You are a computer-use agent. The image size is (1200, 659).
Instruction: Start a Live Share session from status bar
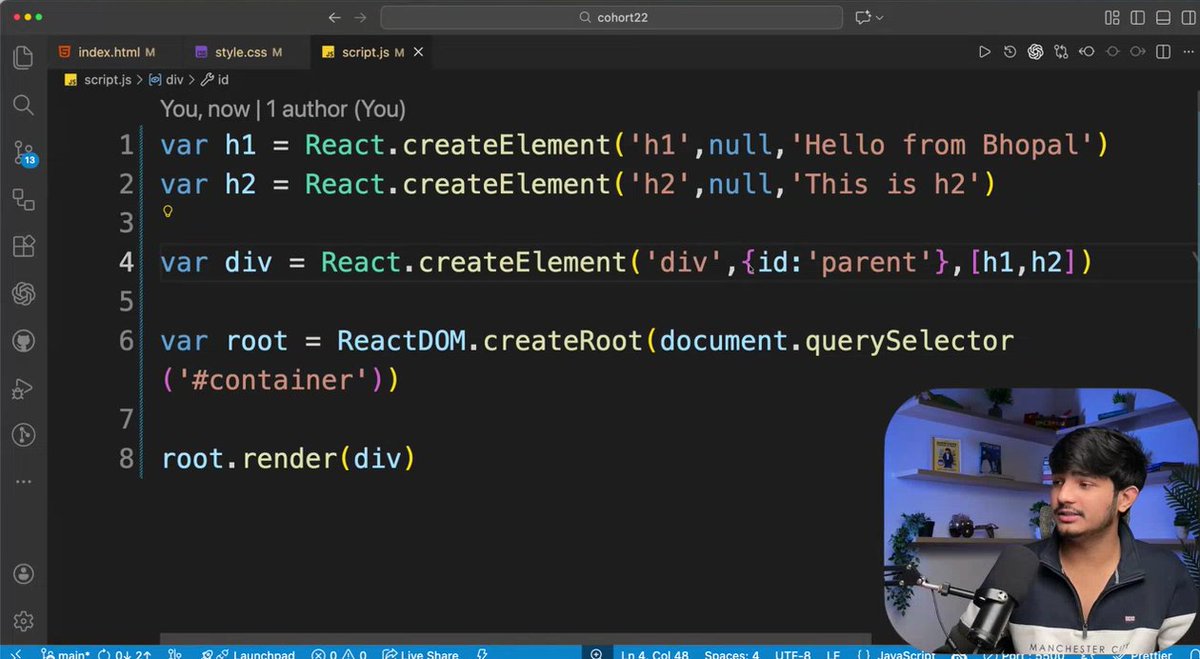[421, 654]
